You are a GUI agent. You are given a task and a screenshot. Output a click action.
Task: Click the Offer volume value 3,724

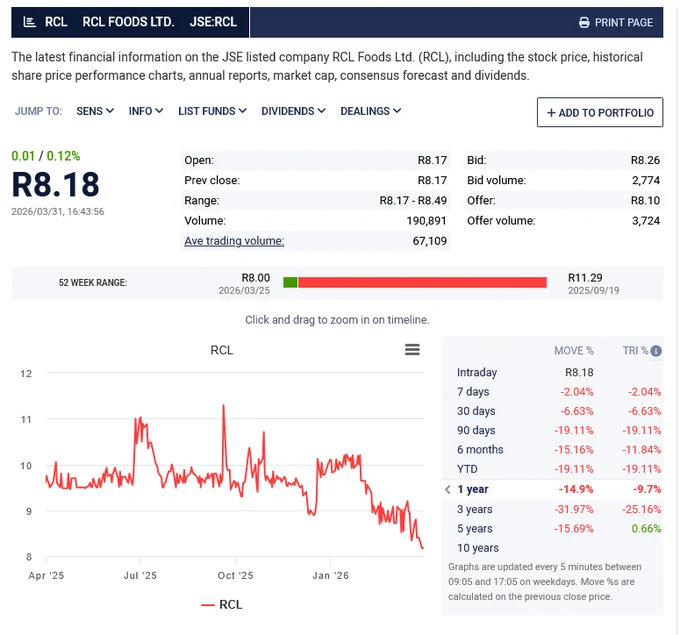point(646,221)
